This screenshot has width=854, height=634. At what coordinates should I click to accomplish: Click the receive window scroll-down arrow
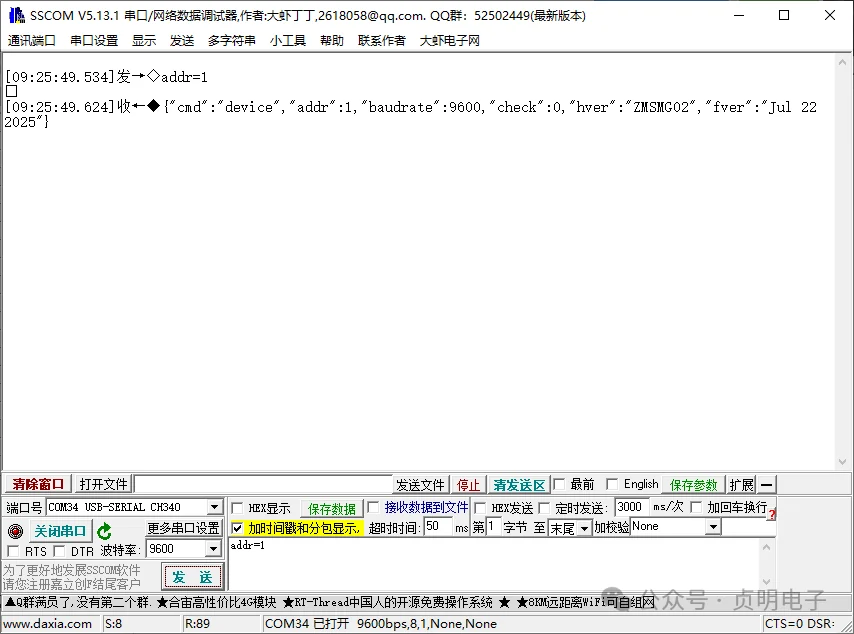842,462
